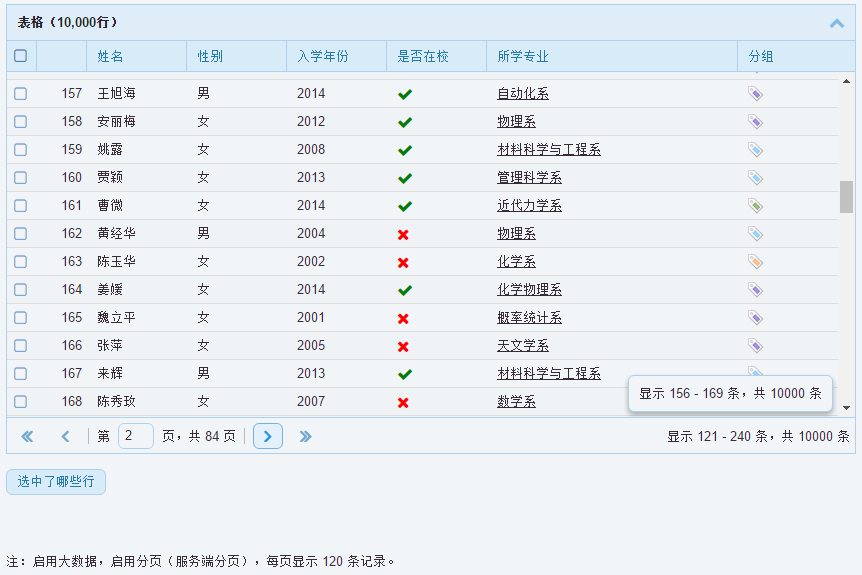Click the 管理科学系 link
The image size is (862, 575).
[529, 178]
